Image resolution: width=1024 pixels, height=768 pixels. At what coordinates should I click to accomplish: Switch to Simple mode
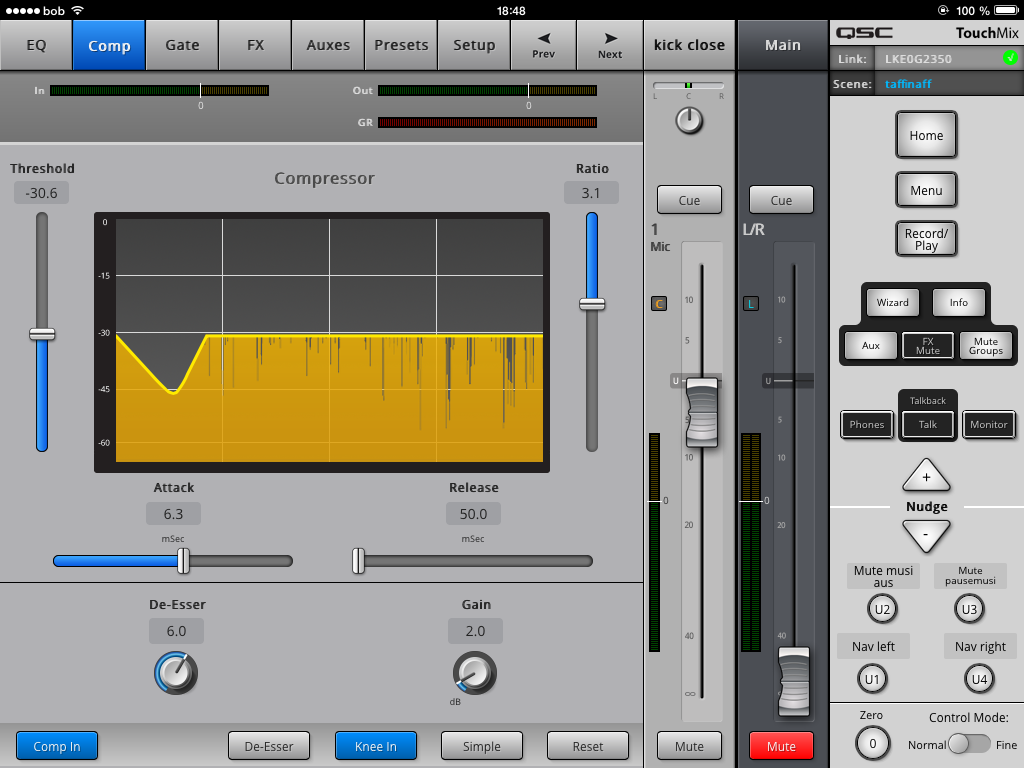click(482, 746)
